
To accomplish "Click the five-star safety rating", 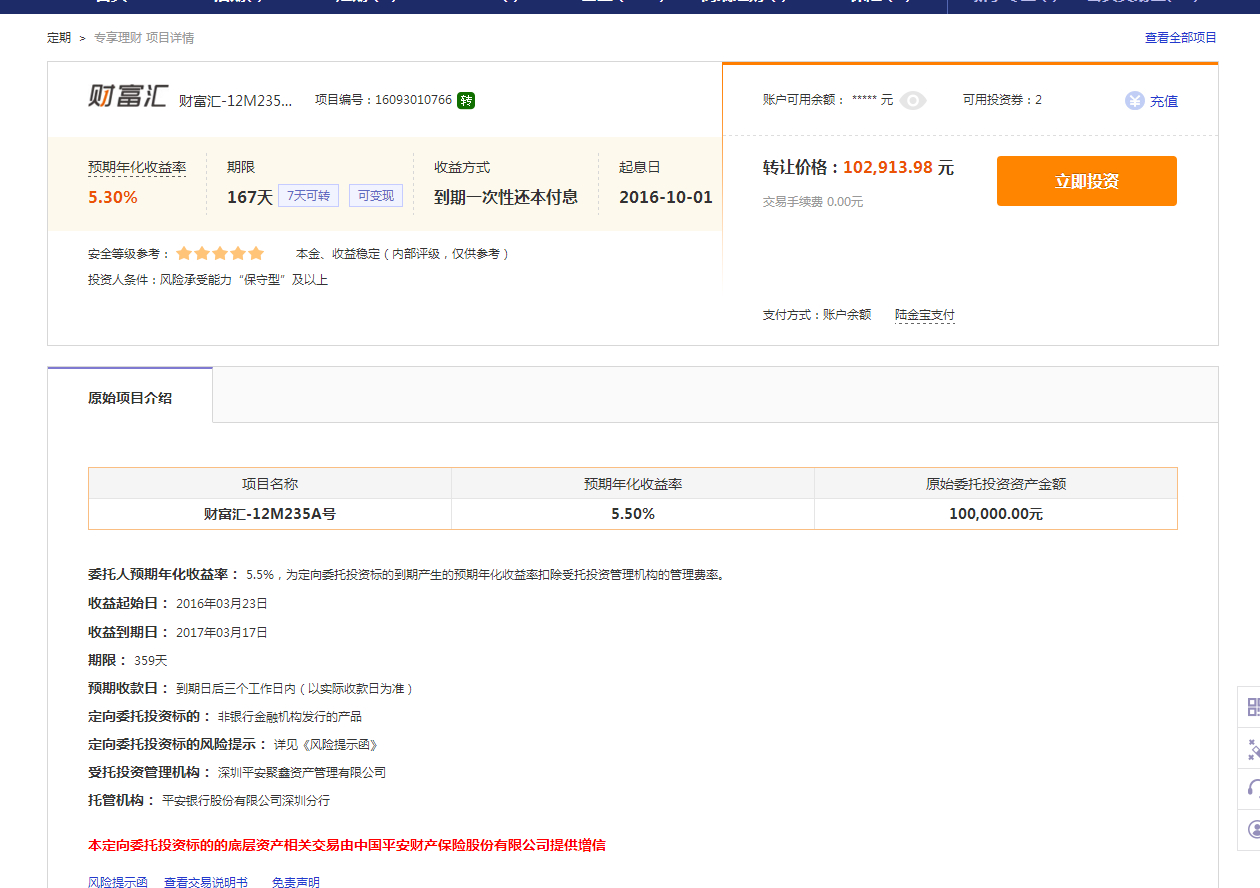I will point(220,254).
